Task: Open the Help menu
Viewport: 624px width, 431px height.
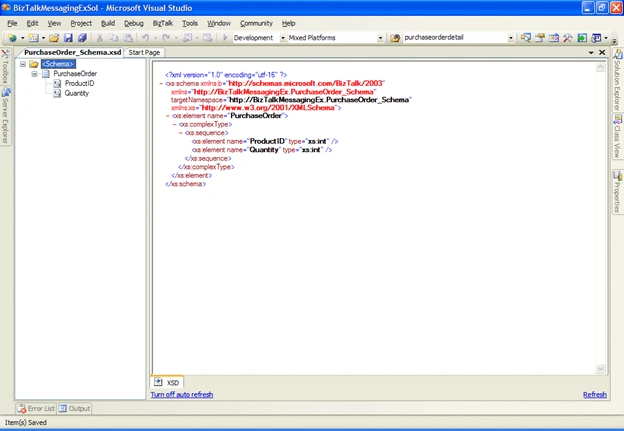Action: [x=289, y=23]
